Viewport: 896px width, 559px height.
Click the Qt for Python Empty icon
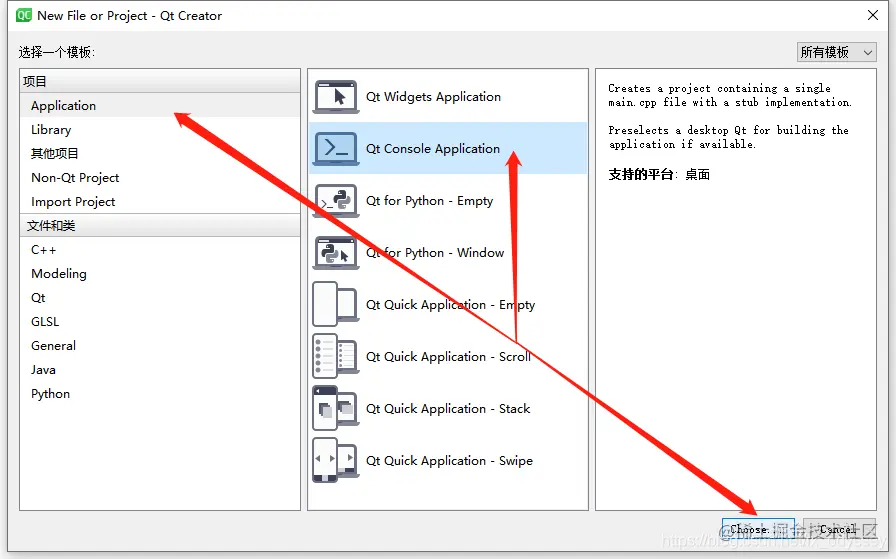tap(335, 201)
